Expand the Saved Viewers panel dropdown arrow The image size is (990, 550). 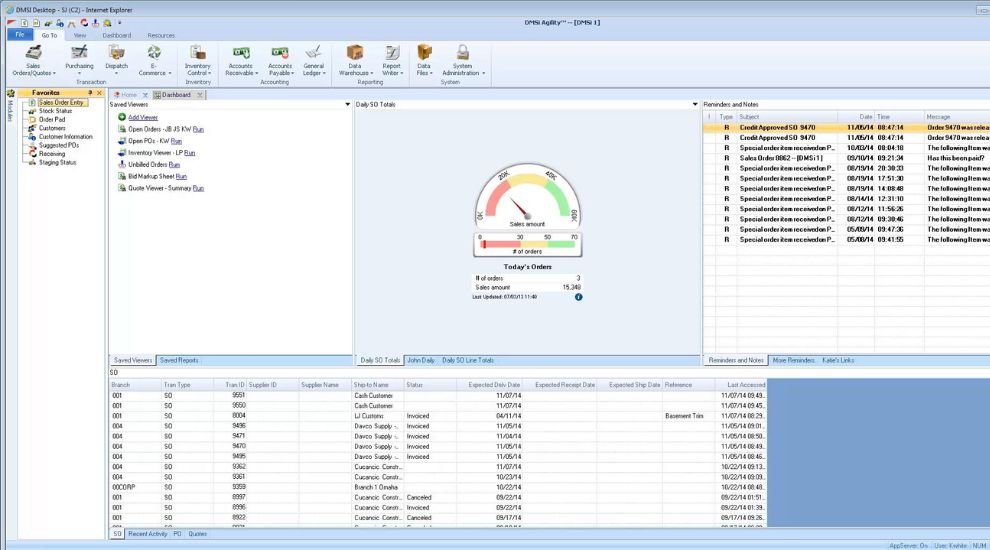click(x=347, y=104)
